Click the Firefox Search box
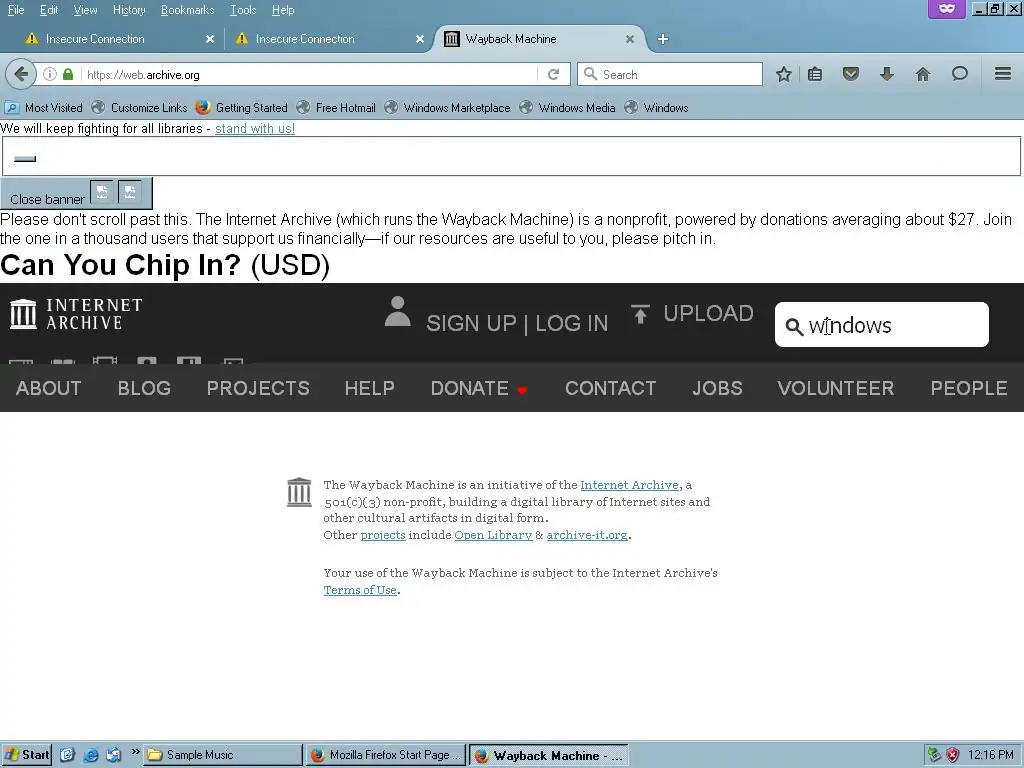1024x768 pixels. point(669,74)
